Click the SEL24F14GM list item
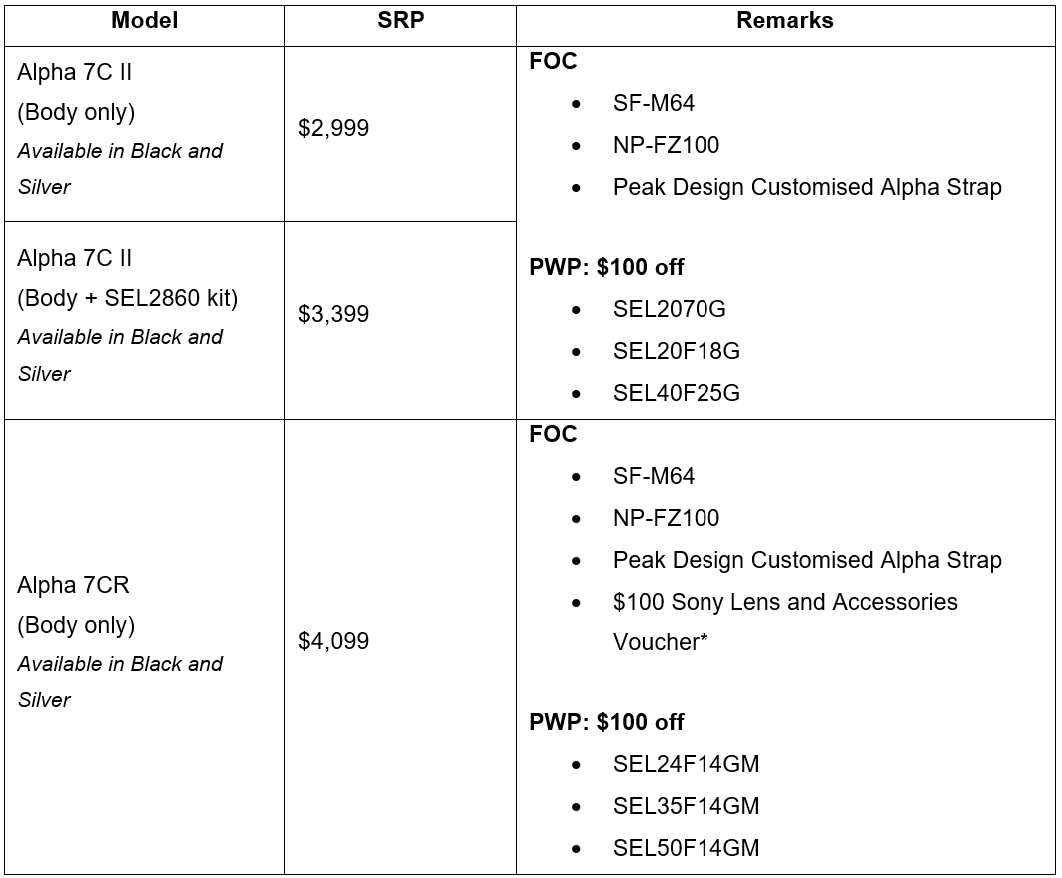 click(x=686, y=764)
